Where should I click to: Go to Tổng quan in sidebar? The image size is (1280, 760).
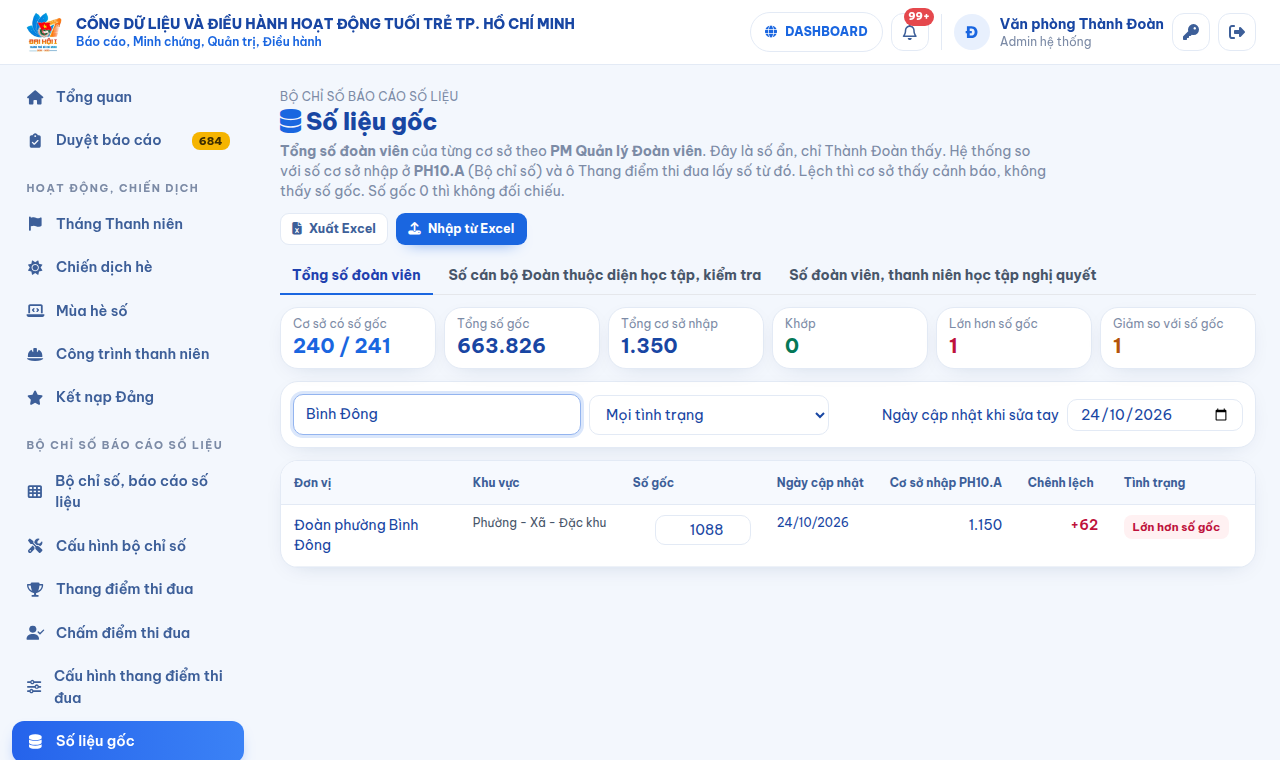[x=128, y=97]
